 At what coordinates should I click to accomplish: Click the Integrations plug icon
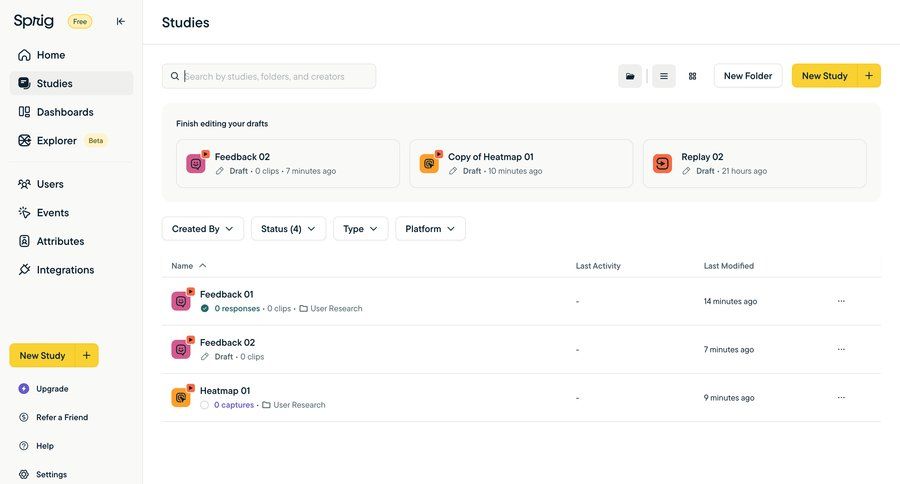click(x=24, y=269)
